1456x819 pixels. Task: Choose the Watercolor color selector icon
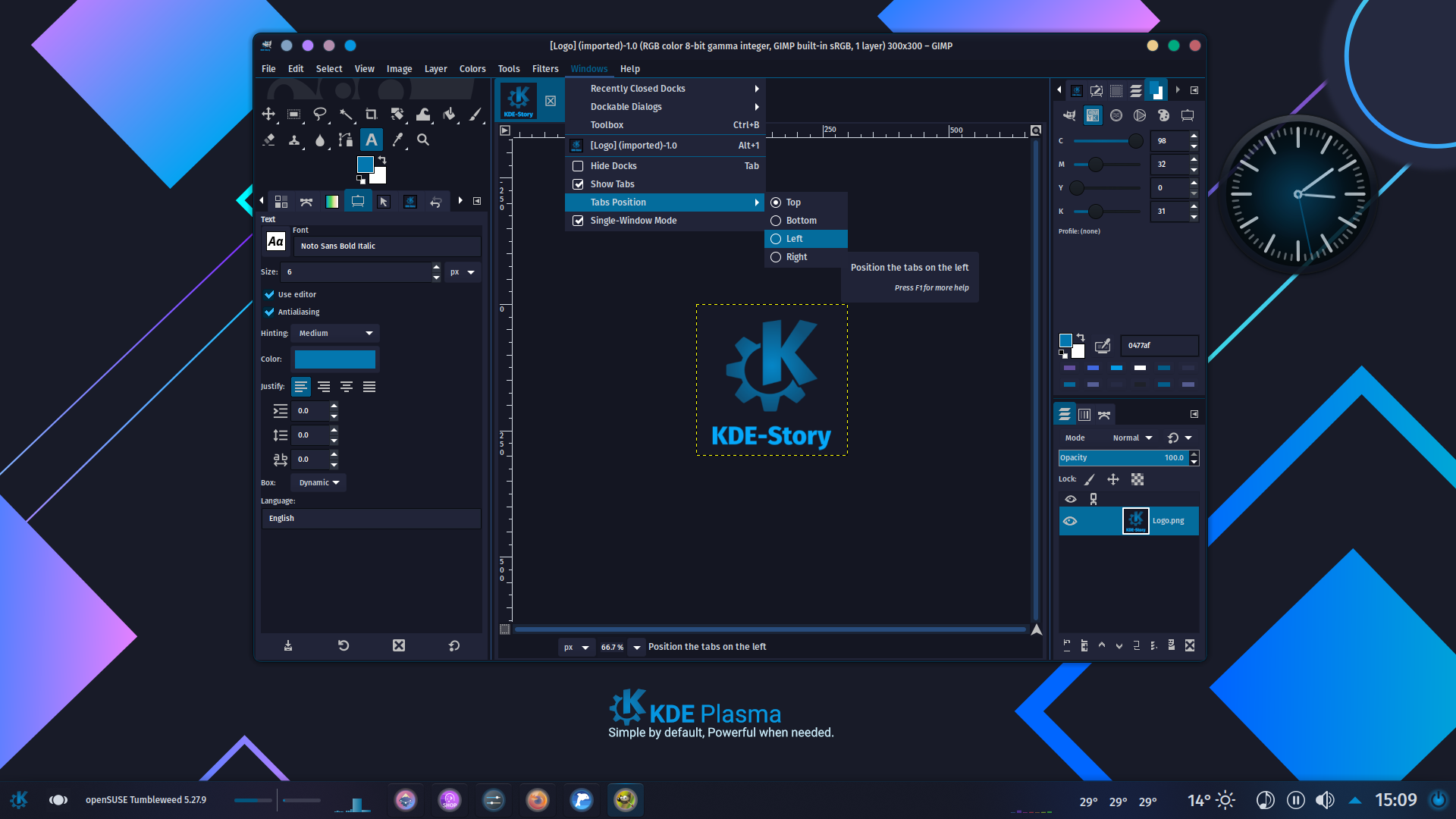pyautogui.click(x=1116, y=115)
